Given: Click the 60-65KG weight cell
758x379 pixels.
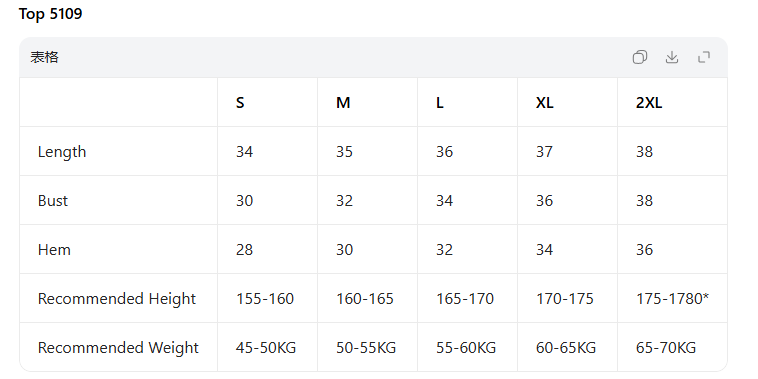Looking at the screenshot, I should (x=566, y=348).
